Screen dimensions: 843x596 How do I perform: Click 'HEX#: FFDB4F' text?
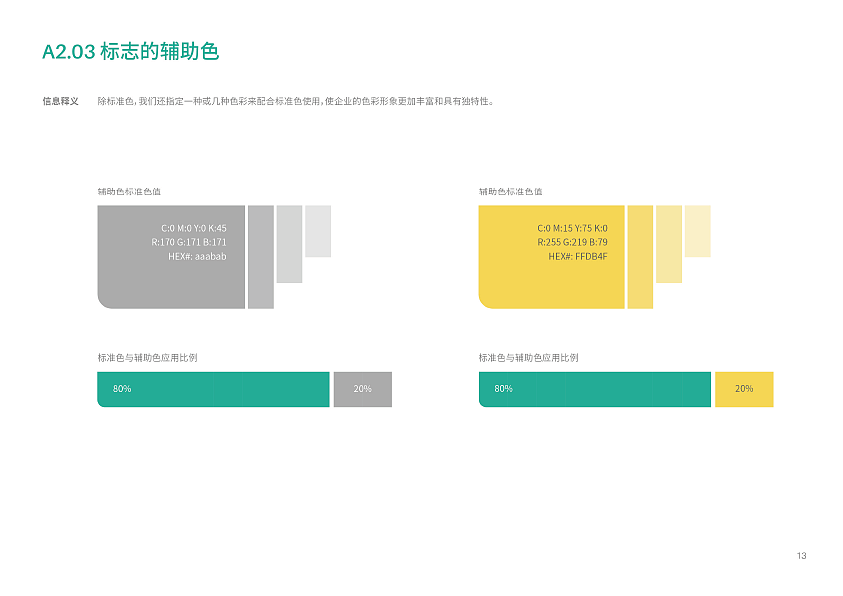577,256
